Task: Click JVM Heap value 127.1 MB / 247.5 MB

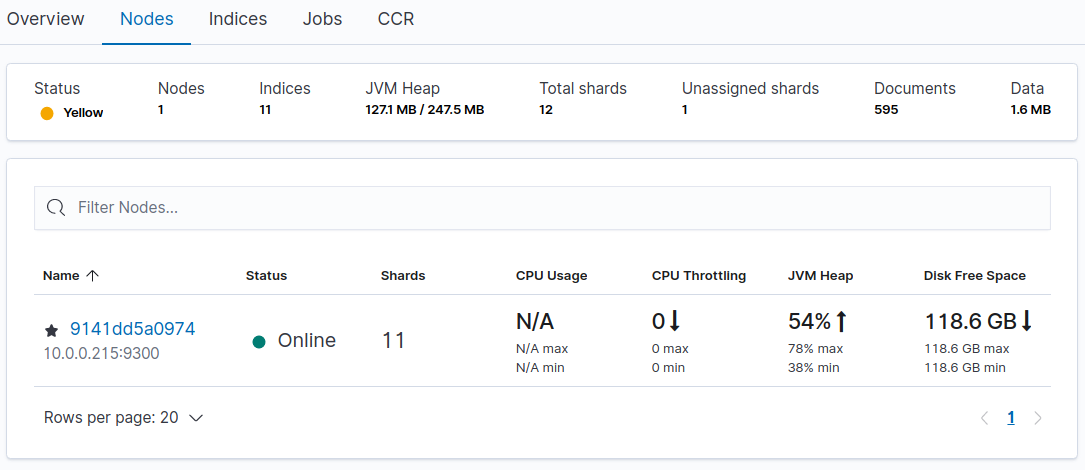Action: (x=424, y=109)
